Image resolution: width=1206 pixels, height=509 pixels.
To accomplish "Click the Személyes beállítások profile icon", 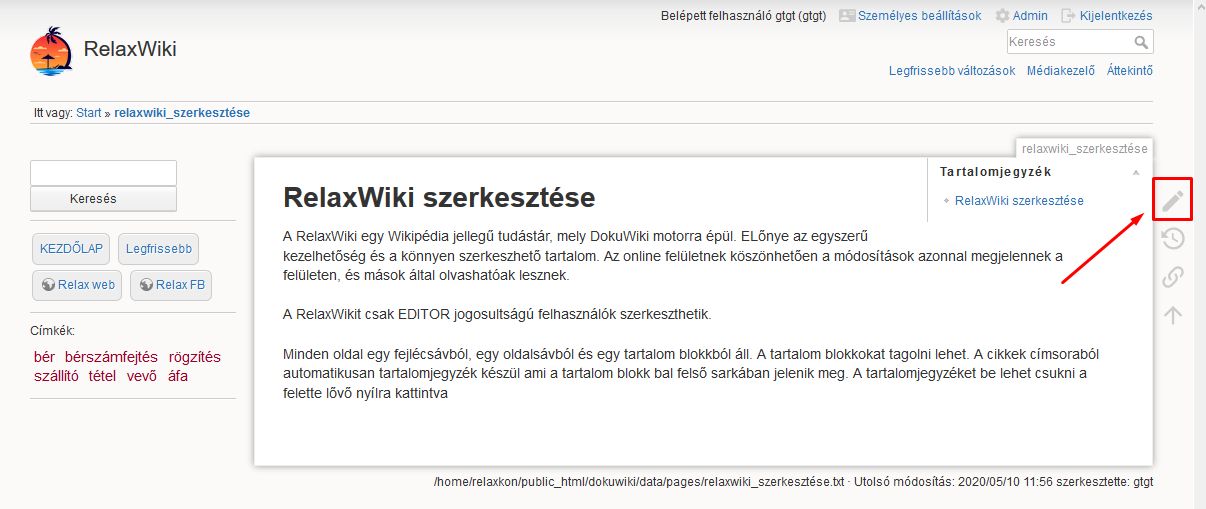I will tap(847, 16).
